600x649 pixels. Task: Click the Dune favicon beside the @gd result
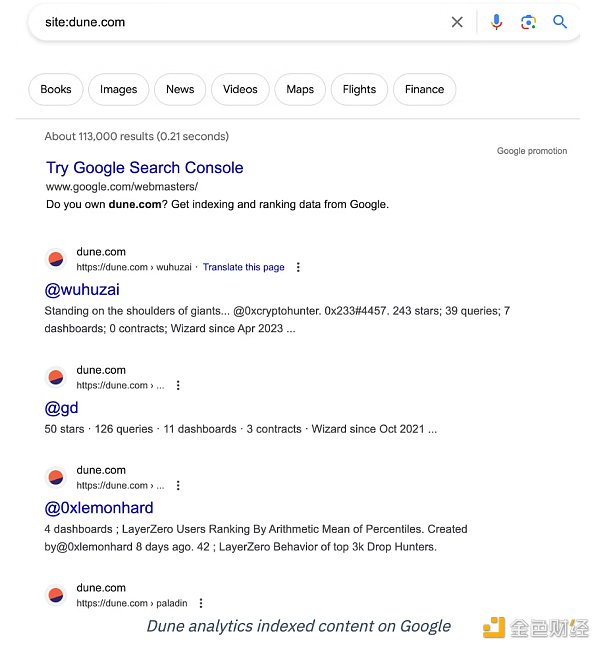point(56,378)
